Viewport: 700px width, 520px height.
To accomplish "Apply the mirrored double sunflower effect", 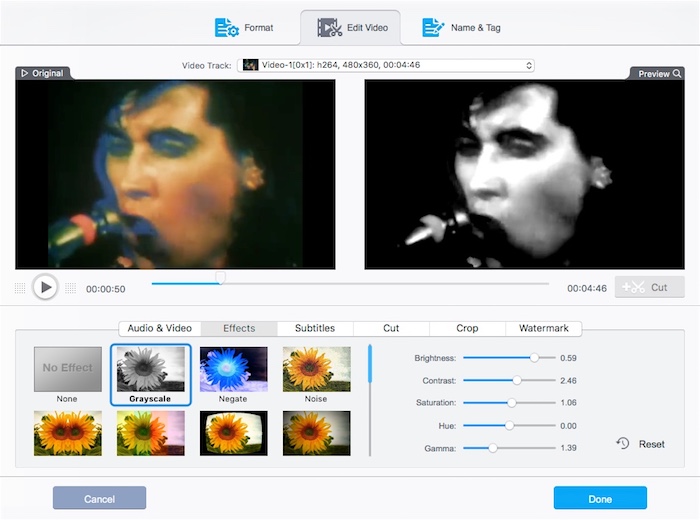I will pyautogui.click(x=68, y=433).
